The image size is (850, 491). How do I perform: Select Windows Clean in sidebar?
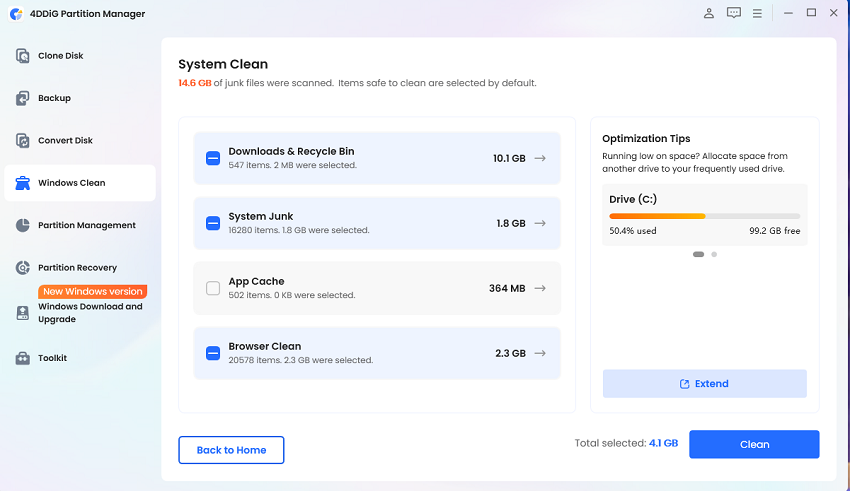coord(80,183)
